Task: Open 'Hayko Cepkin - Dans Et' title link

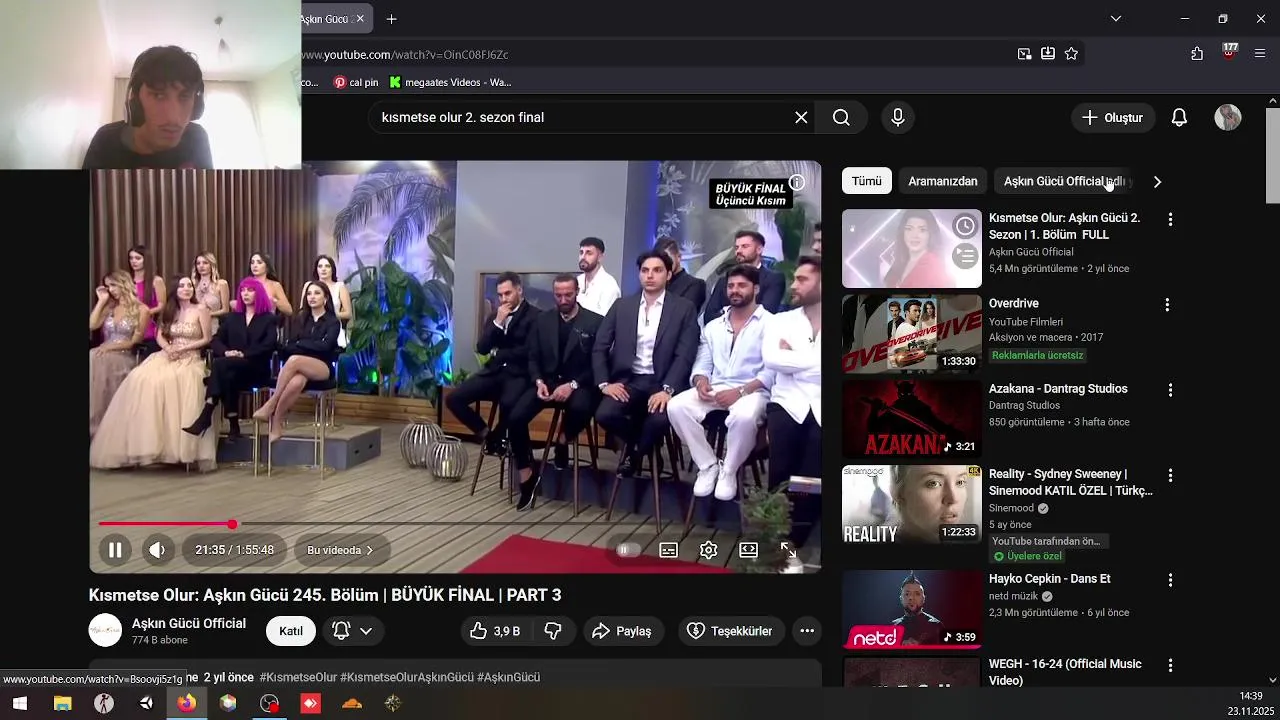Action: pos(1050,579)
